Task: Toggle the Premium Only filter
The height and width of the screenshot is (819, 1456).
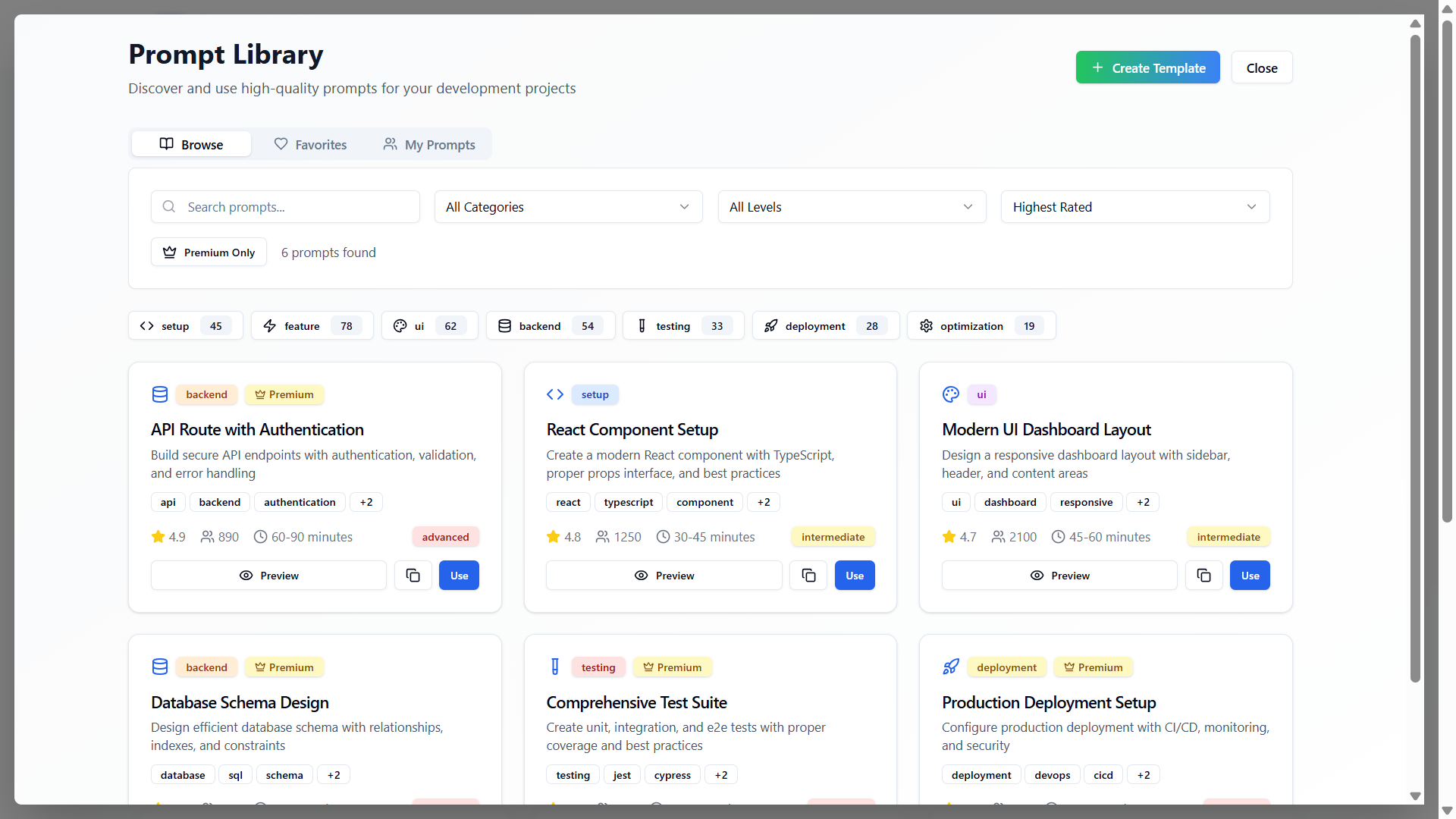Action: pyautogui.click(x=209, y=253)
